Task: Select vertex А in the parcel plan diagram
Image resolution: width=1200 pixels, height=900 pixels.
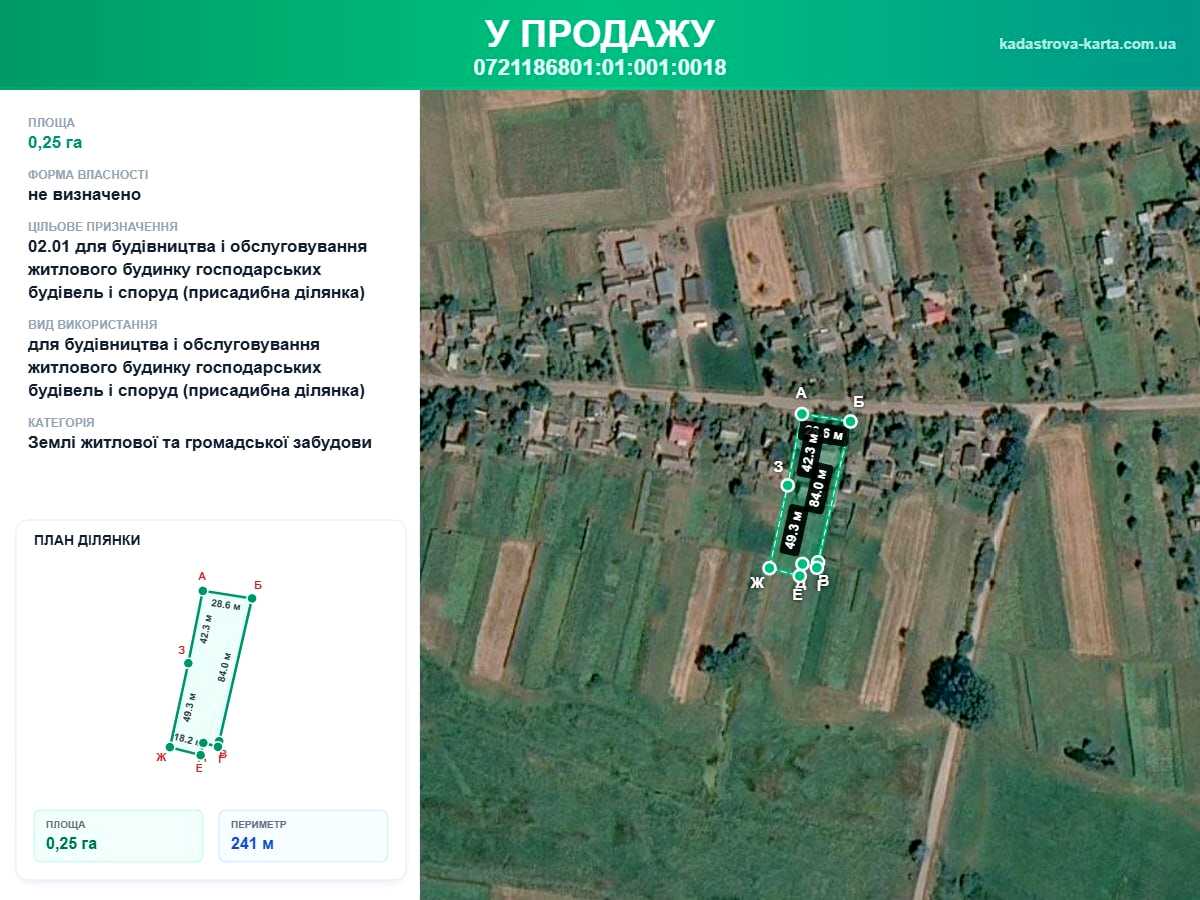Action: [202, 591]
